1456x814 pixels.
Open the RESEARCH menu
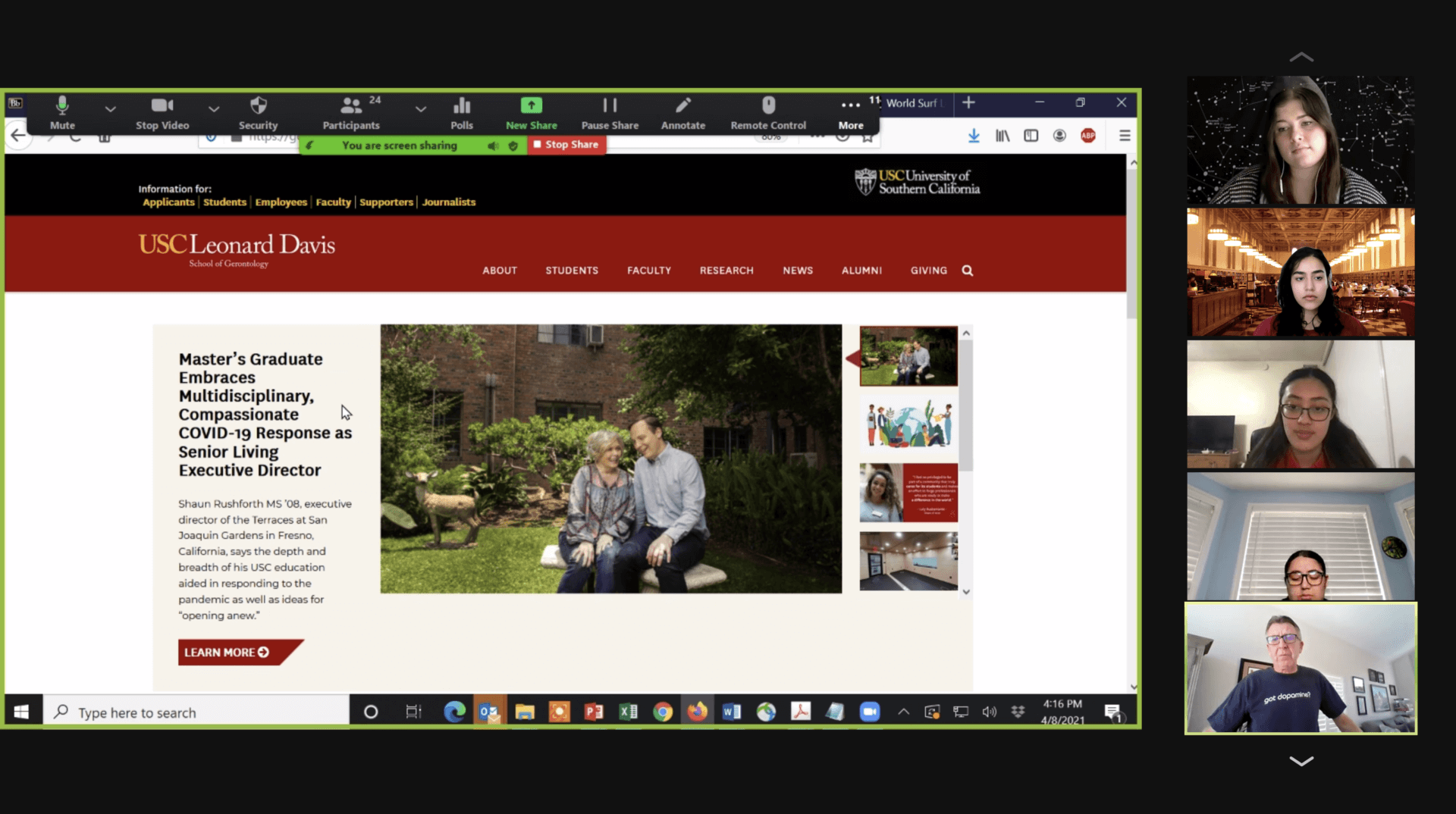[726, 271]
